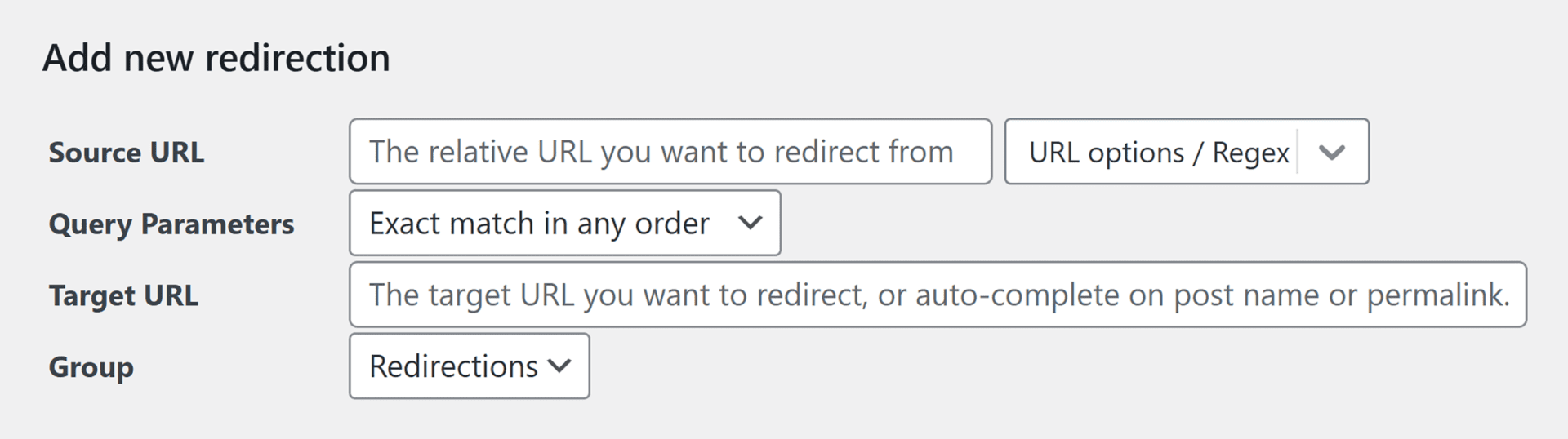1568x439 pixels.
Task: Click the chevron icon next to Redirections
Action: [x=560, y=366]
